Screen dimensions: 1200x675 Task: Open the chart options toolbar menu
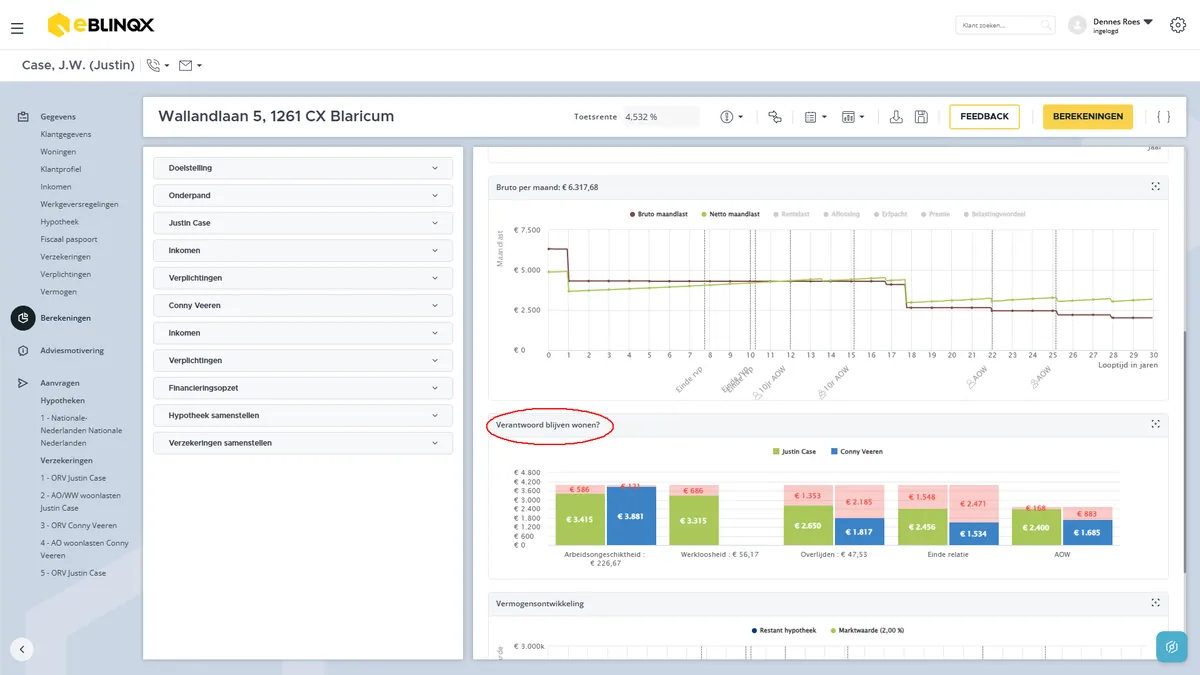853,117
